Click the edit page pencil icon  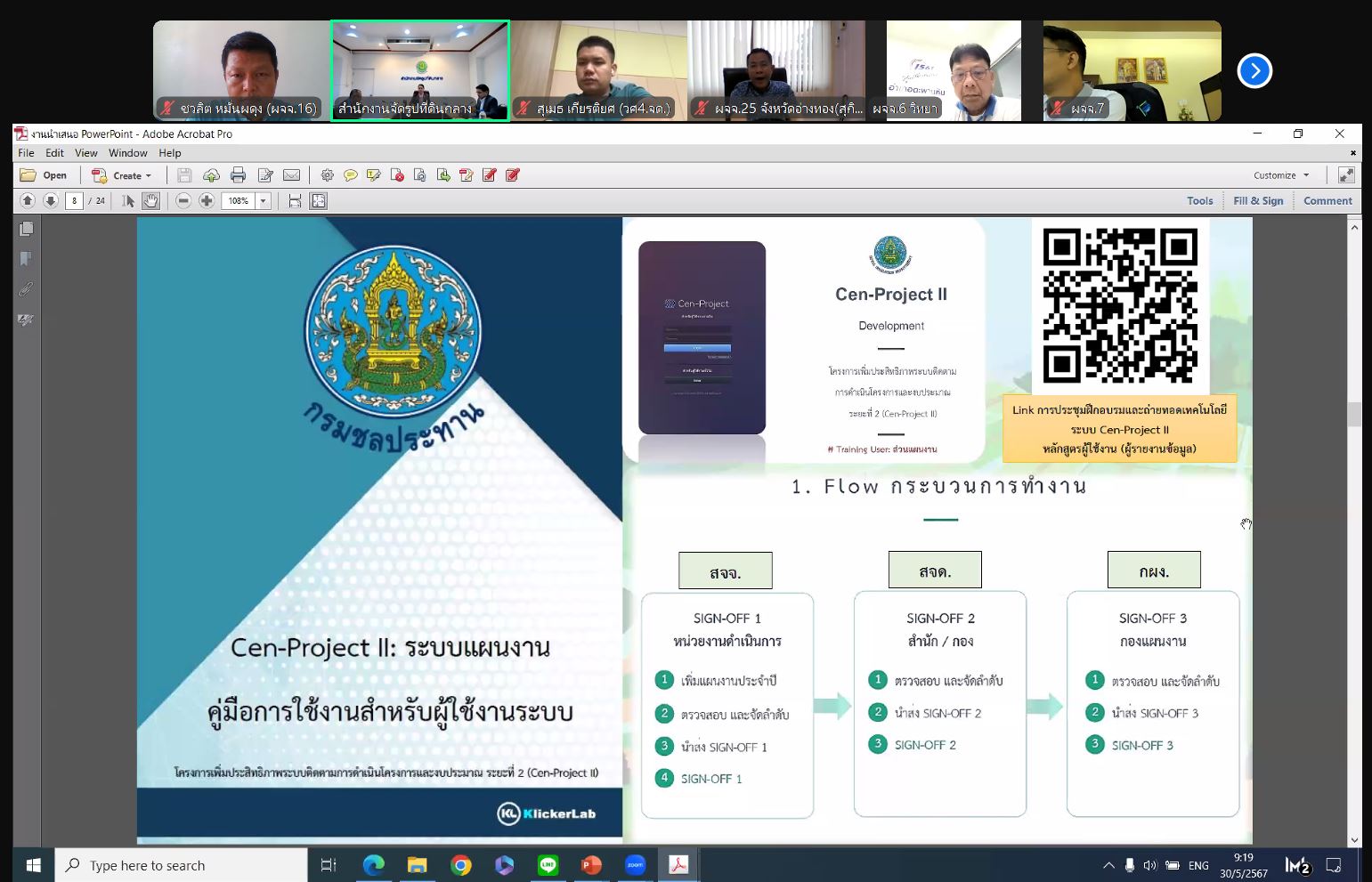[x=265, y=175]
